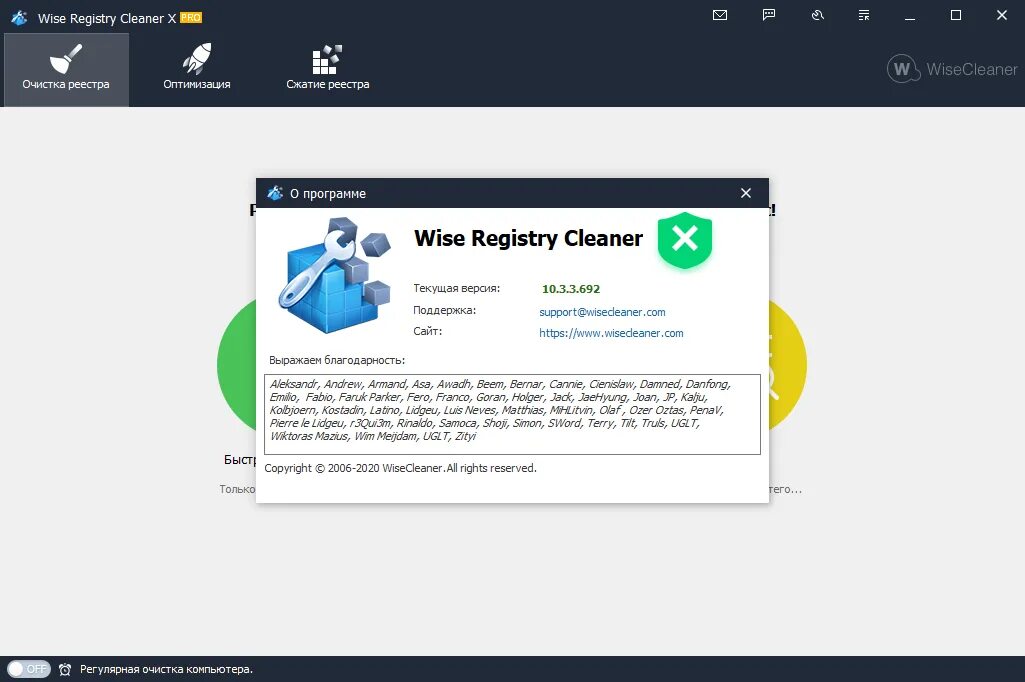The width and height of the screenshot is (1025, 682).
Task: Close the main Wise Registry Cleaner window
Action: point(1001,15)
